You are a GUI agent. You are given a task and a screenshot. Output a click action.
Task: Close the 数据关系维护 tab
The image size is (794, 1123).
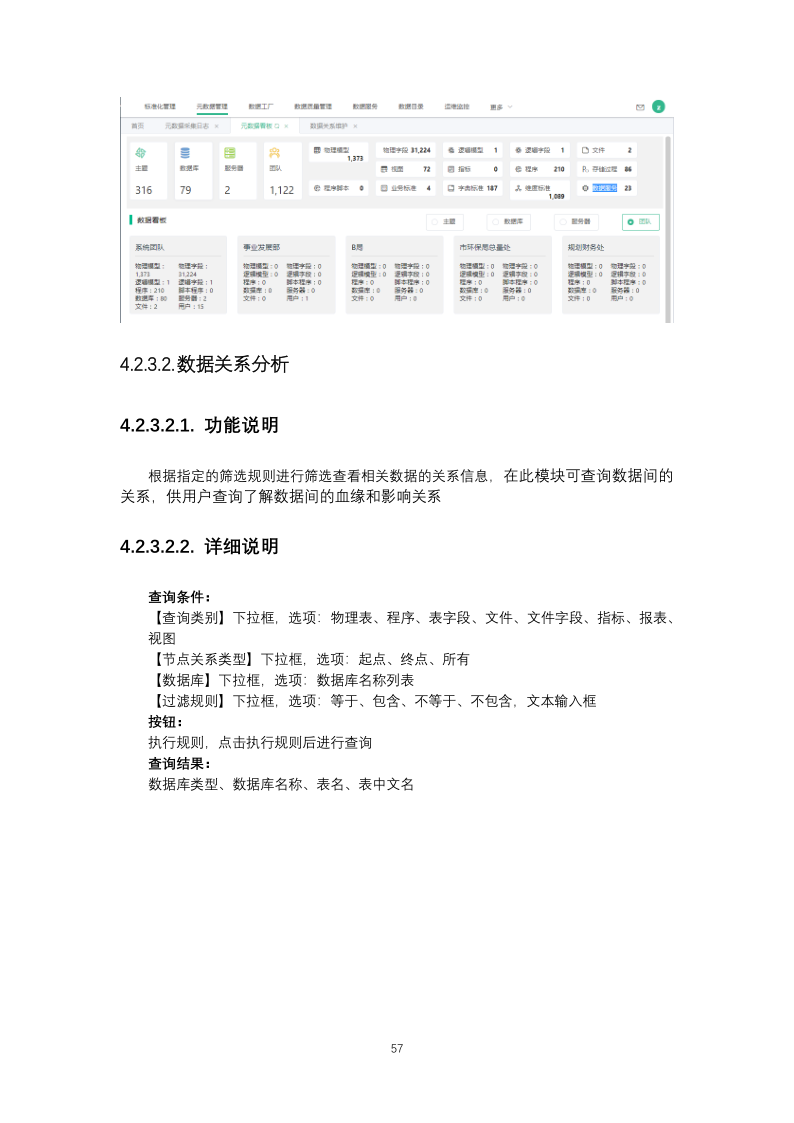click(355, 126)
